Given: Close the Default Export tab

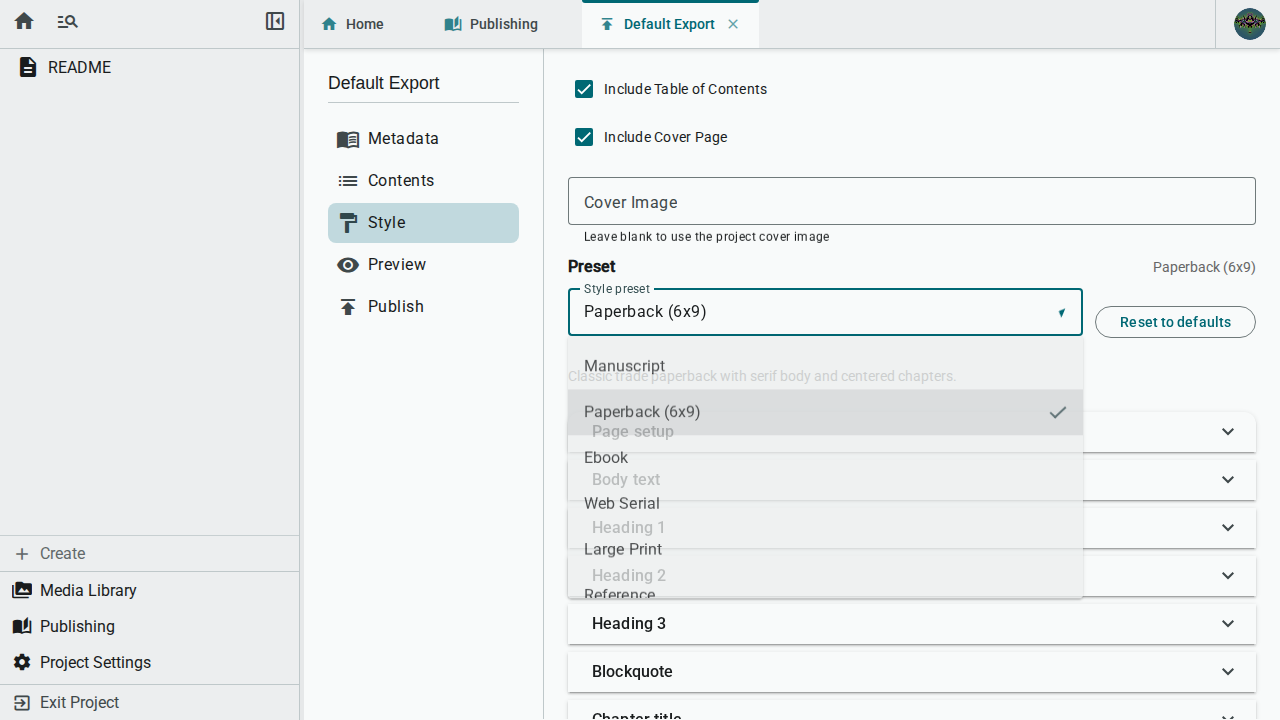Looking at the screenshot, I should coord(733,24).
